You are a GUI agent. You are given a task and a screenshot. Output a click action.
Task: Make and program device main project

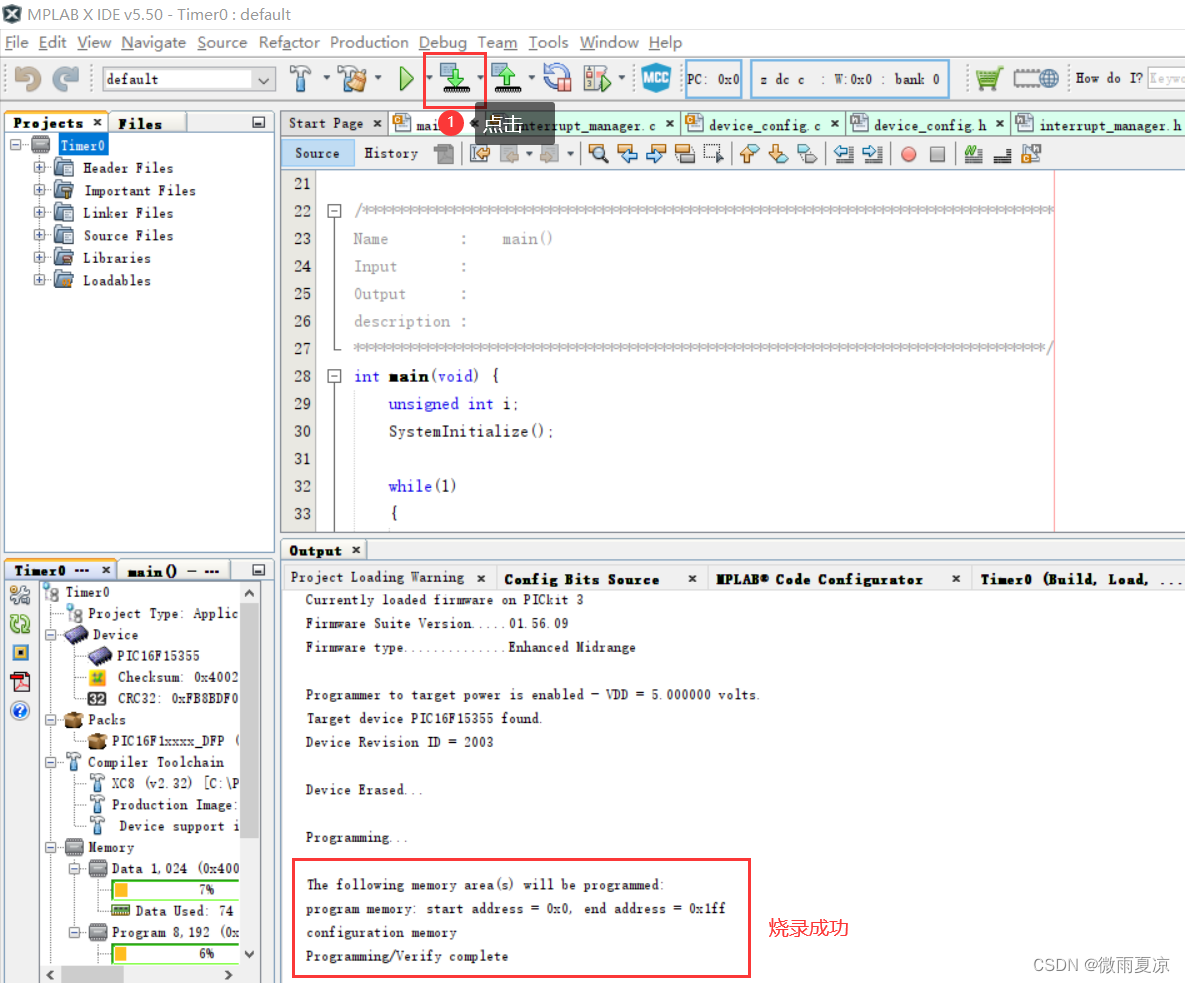coord(455,79)
